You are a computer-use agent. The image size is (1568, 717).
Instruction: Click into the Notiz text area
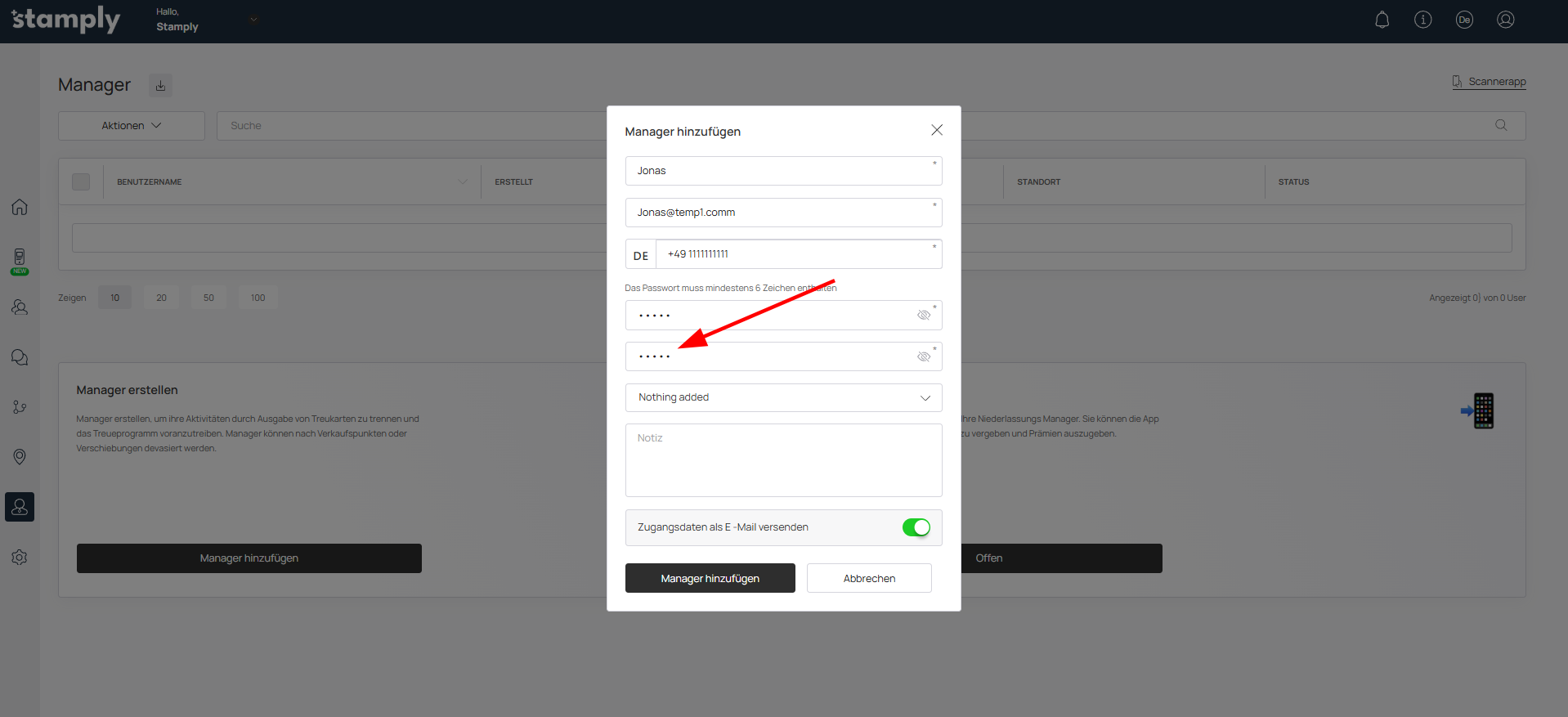click(783, 460)
